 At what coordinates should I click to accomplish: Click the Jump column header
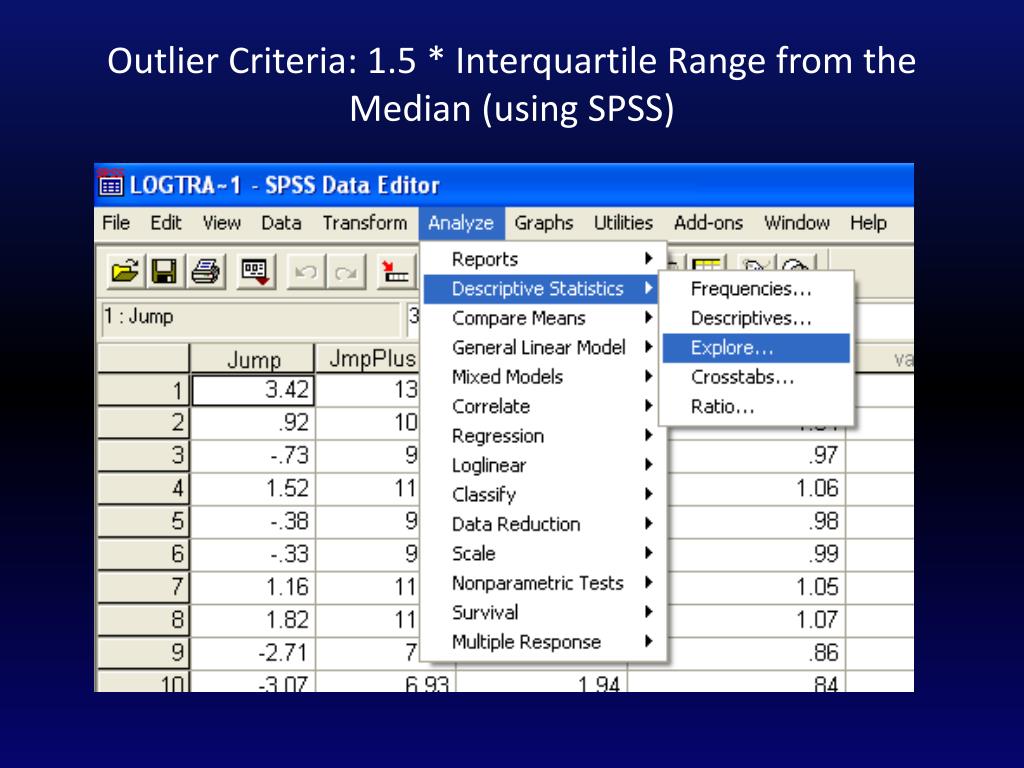coord(253,359)
